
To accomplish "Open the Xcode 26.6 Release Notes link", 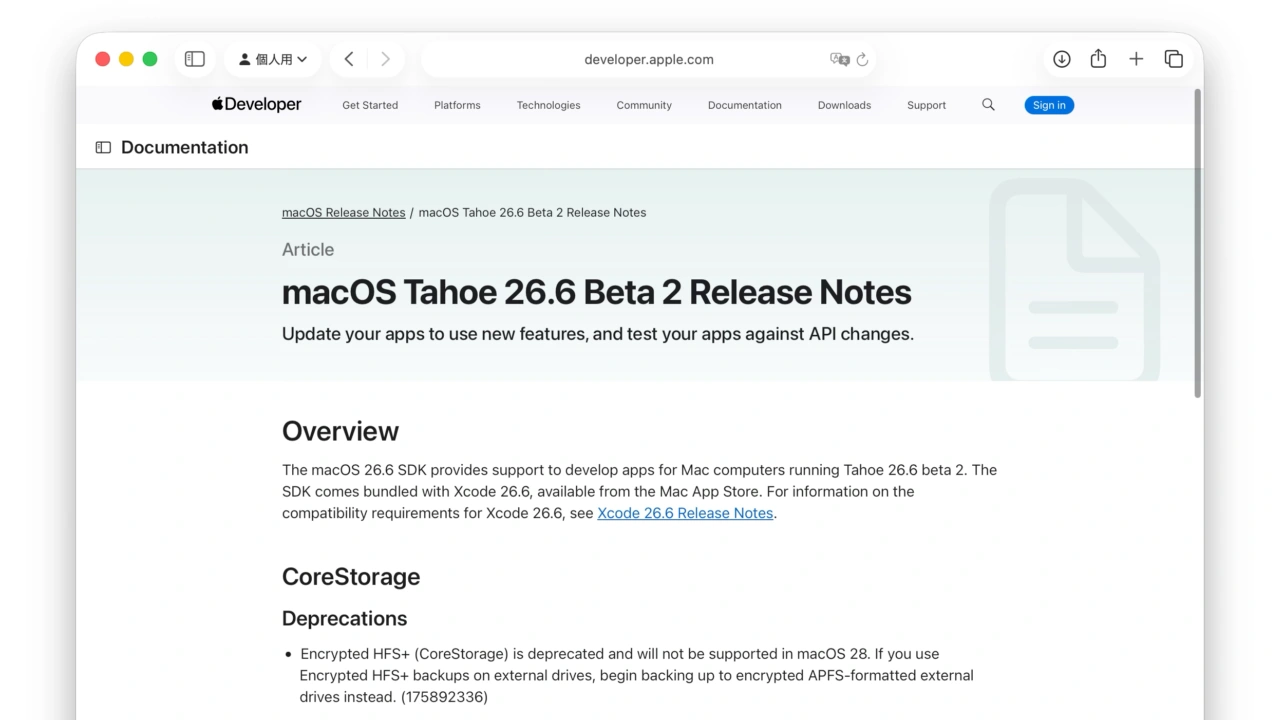I will pyautogui.click(x=685, y=513).
